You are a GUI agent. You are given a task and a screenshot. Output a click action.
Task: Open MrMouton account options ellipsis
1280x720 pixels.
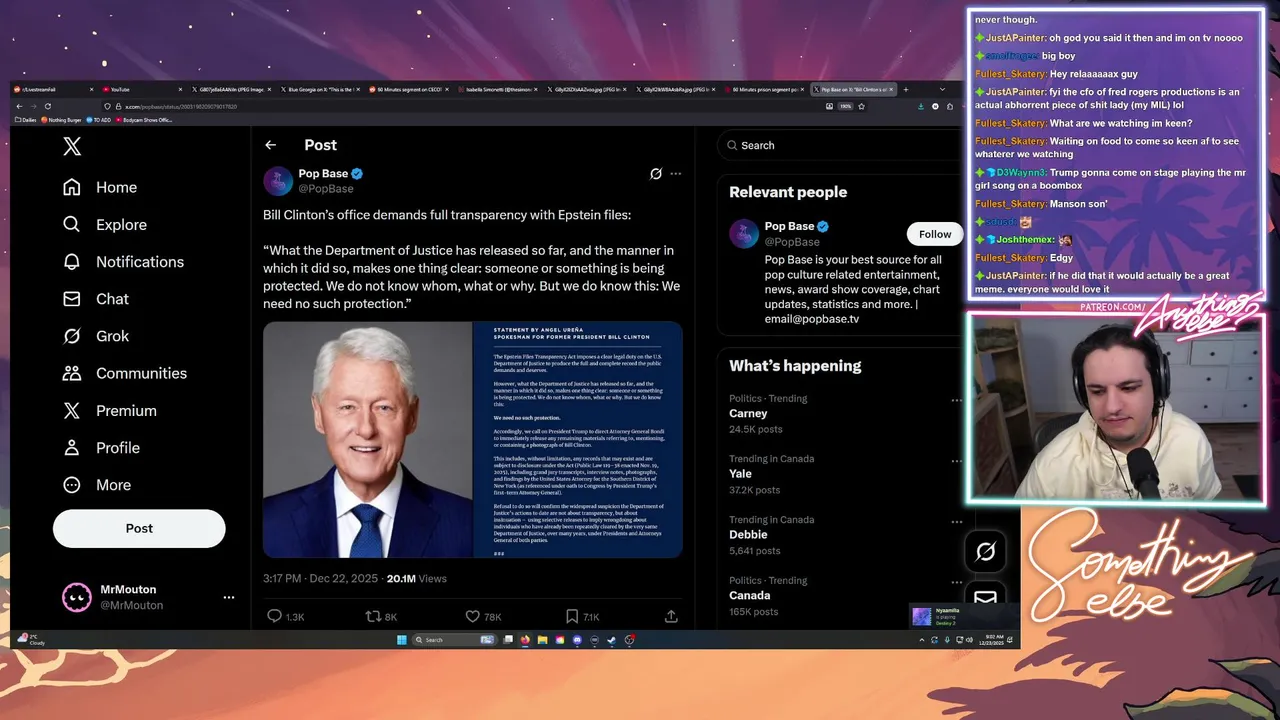229,597
